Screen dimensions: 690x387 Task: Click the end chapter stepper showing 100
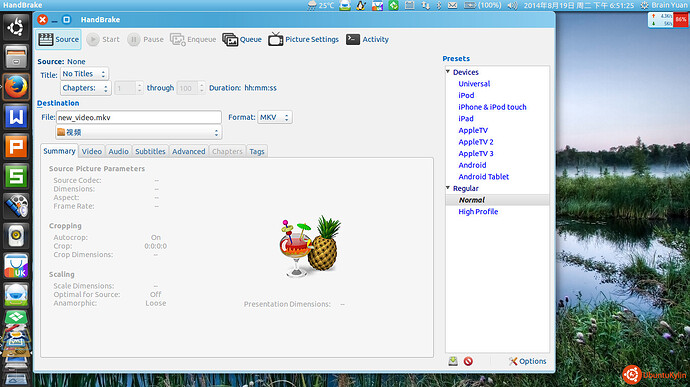pos(191,88)
